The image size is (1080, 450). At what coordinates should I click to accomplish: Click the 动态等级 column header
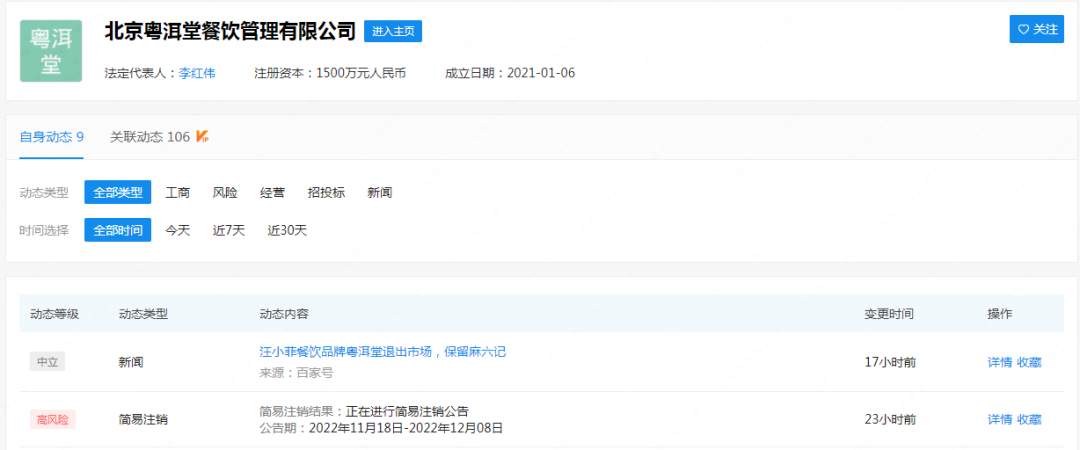click(54, 314)
